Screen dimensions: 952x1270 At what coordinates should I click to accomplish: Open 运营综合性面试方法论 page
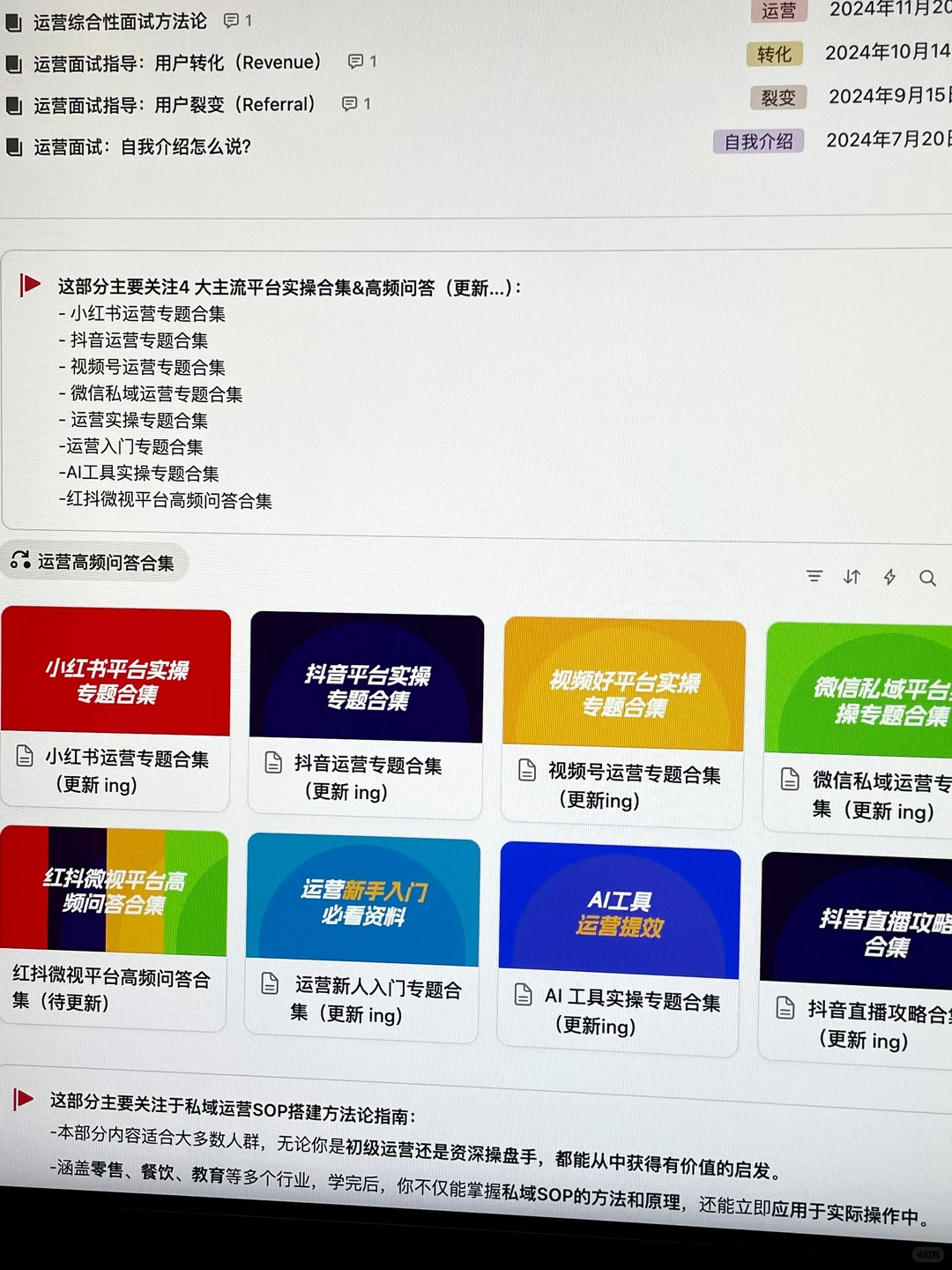[x=120, y=21]
